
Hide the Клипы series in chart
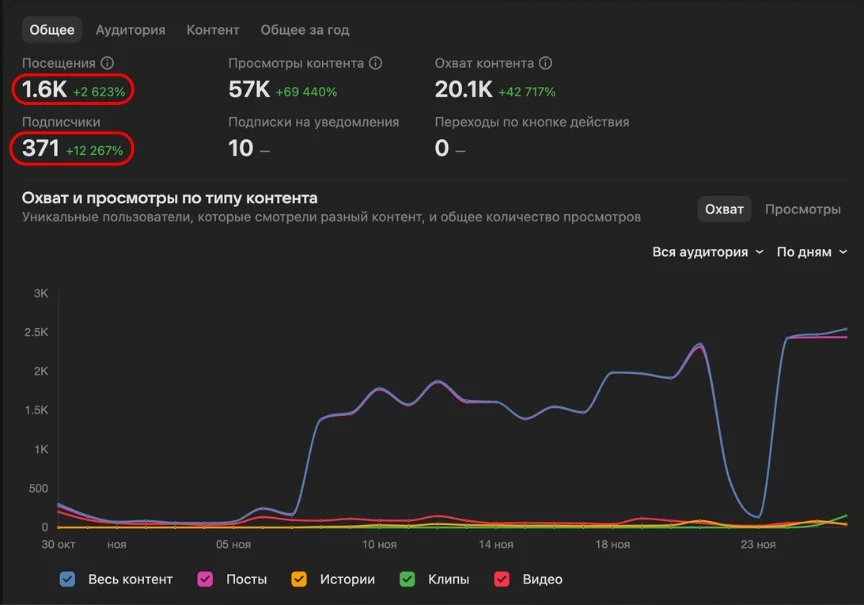(407, 579)
